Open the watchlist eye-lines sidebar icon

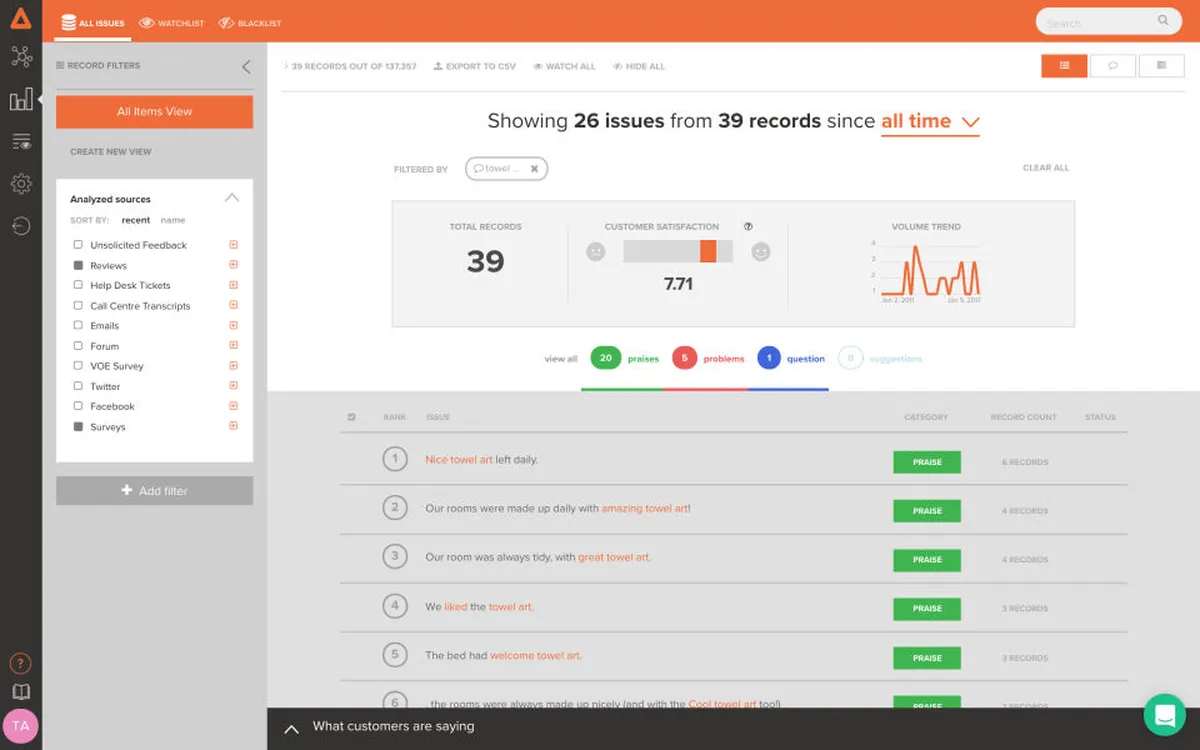[x=21, y=142]
